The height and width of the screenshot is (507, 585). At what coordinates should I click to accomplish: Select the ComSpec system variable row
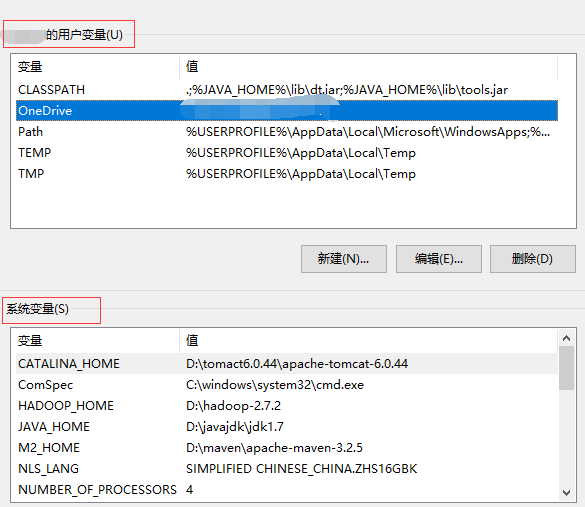(287, 385)
